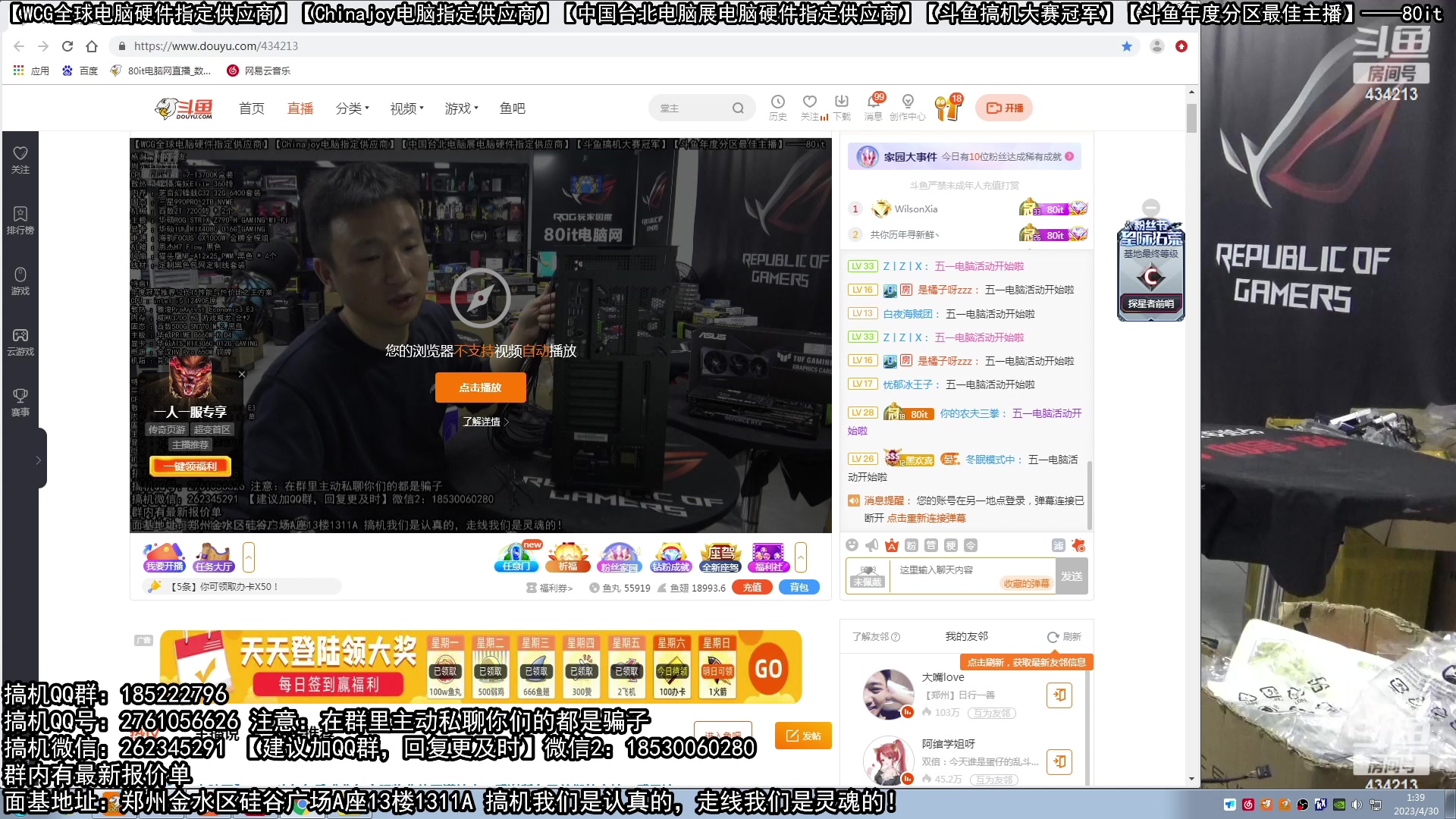Click the 下载 download icon
The image size is (1456, 819).
pos(842,107)
